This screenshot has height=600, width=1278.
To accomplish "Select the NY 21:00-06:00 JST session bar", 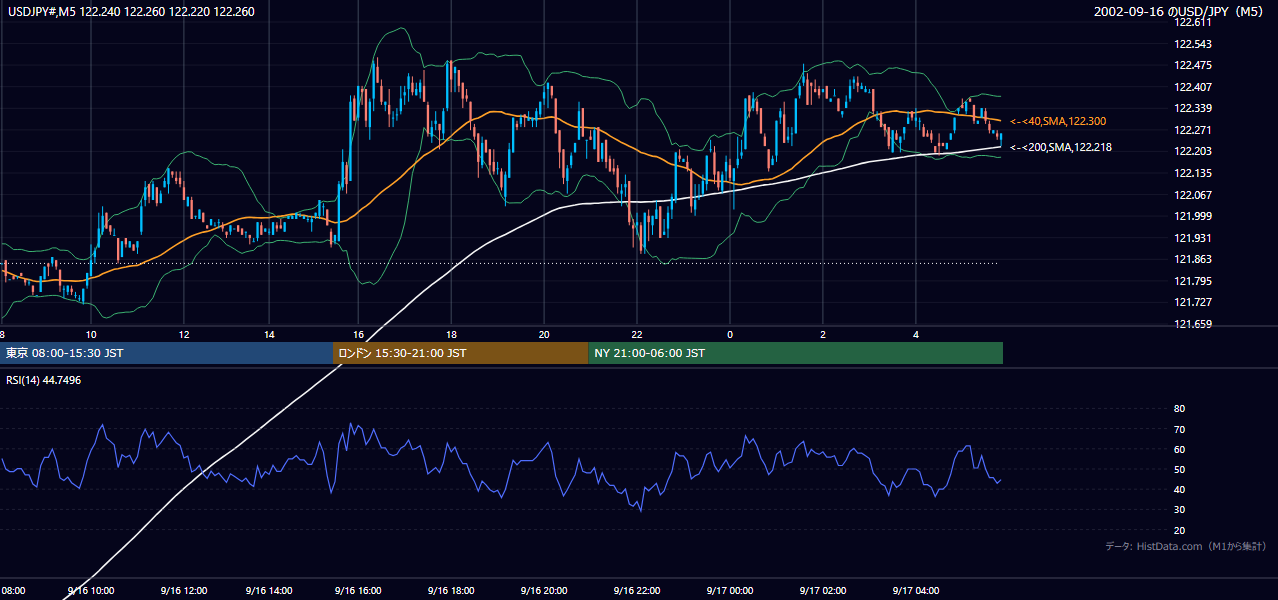I will (795, 353).
